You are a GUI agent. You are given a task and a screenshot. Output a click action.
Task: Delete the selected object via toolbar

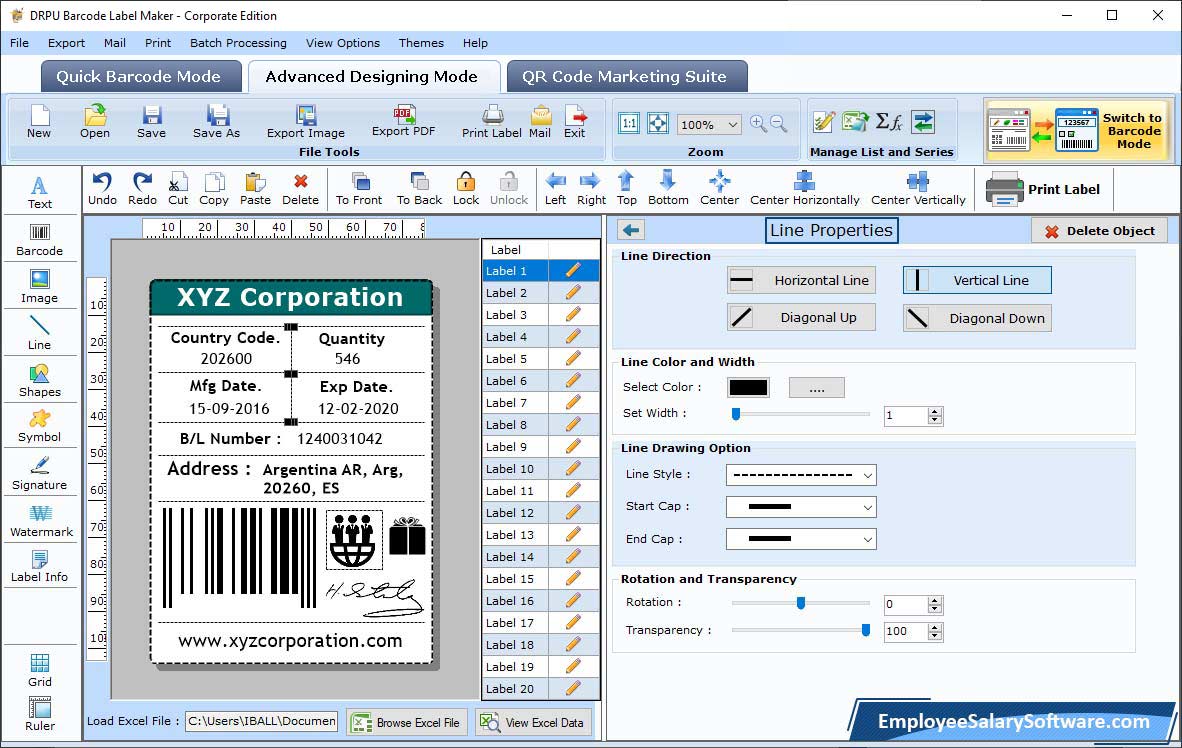point(300,189)
